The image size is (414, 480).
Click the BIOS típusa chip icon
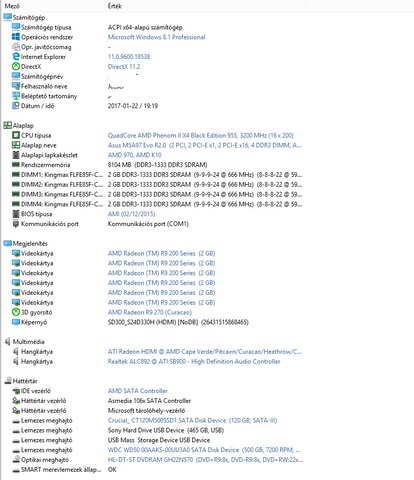pos(16,214)
